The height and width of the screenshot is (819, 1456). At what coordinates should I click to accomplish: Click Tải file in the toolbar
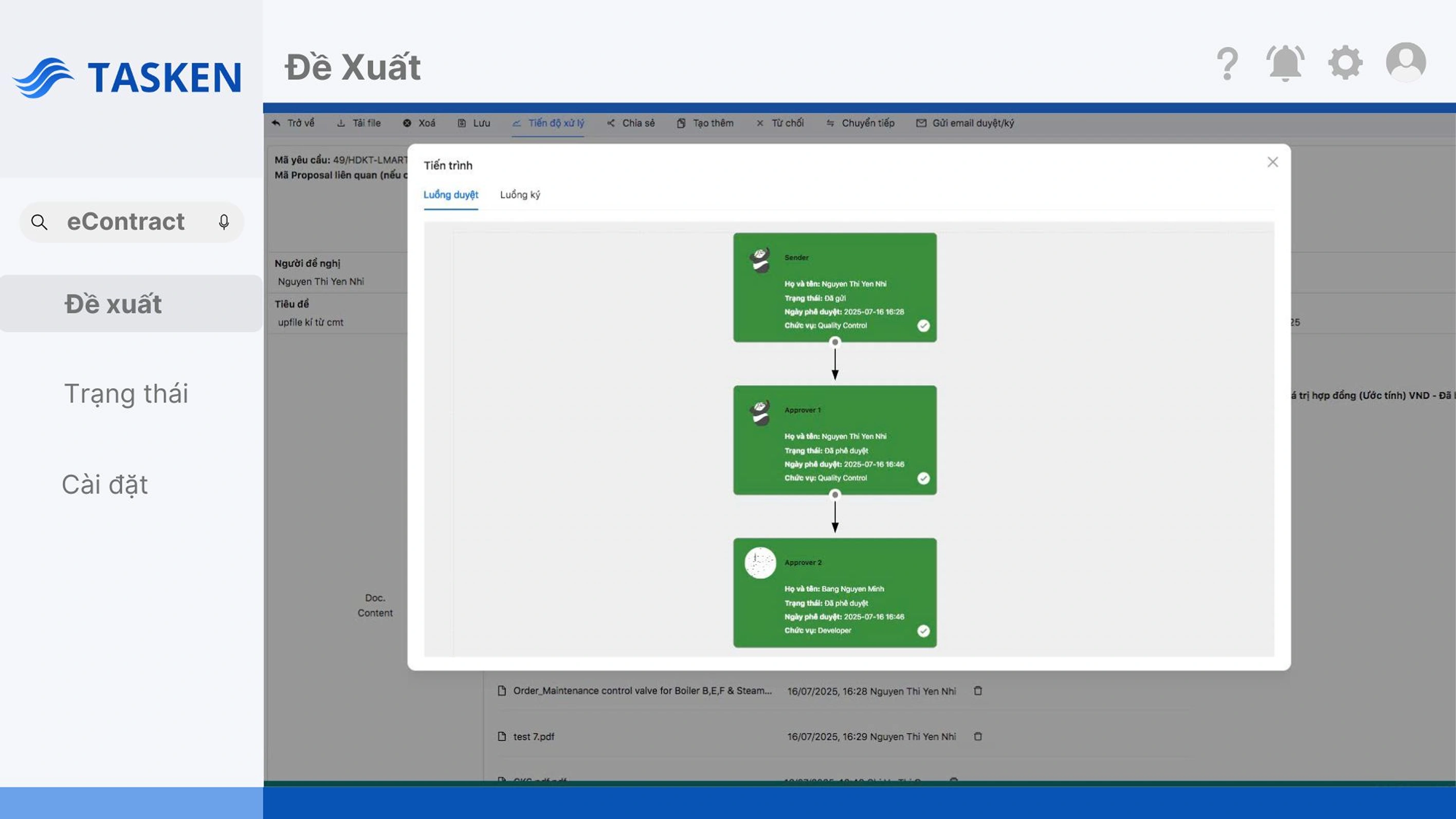359,123
